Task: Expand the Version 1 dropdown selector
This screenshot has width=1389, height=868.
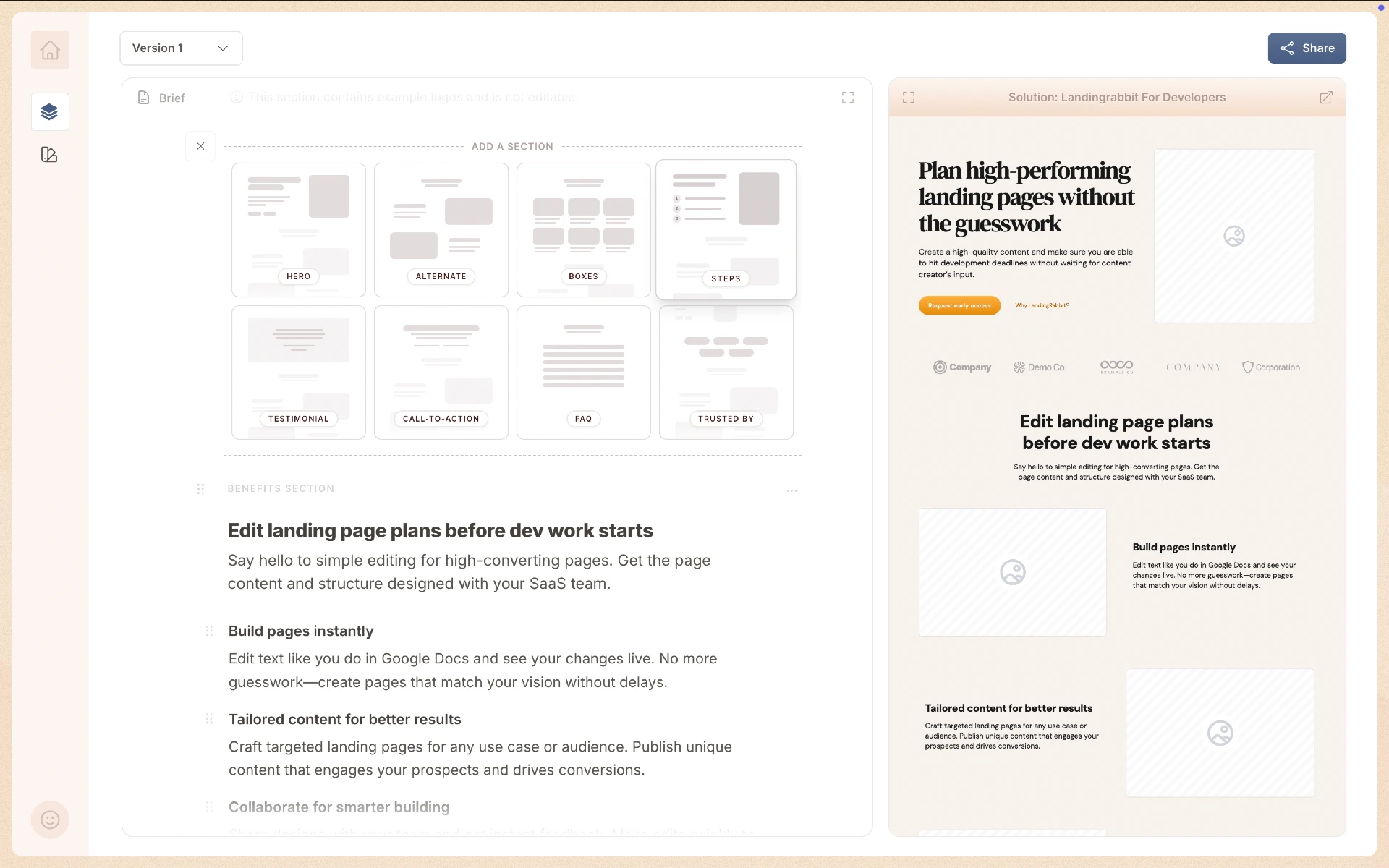Action: (x=180, y=48)
